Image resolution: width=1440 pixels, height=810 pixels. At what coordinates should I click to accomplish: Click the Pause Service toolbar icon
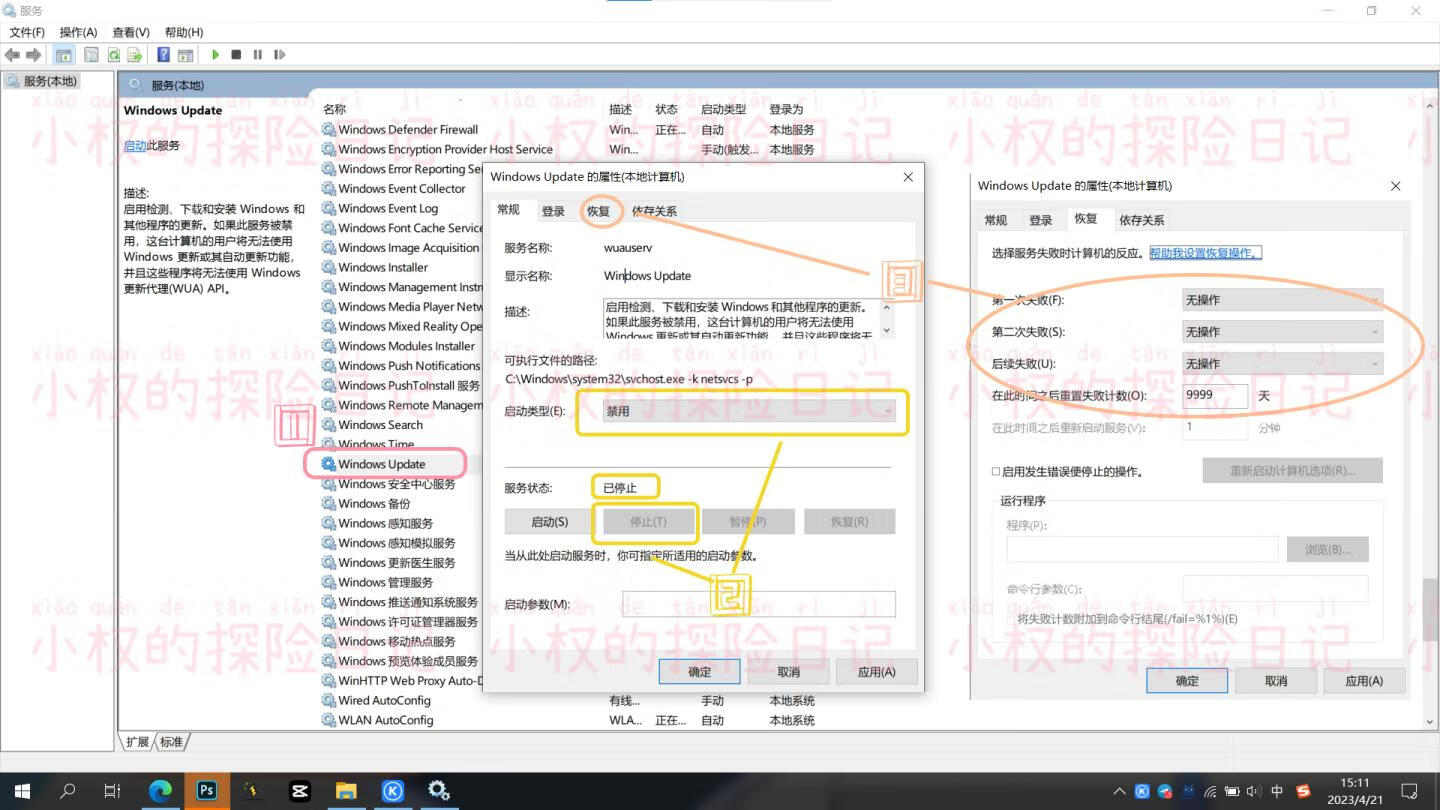pos(258,55)
